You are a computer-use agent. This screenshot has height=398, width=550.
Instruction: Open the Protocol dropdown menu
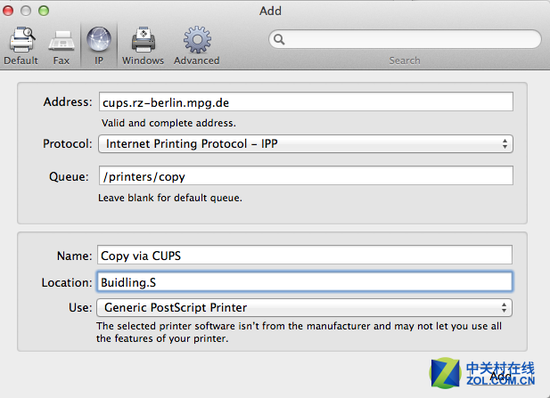click(306, 144)
